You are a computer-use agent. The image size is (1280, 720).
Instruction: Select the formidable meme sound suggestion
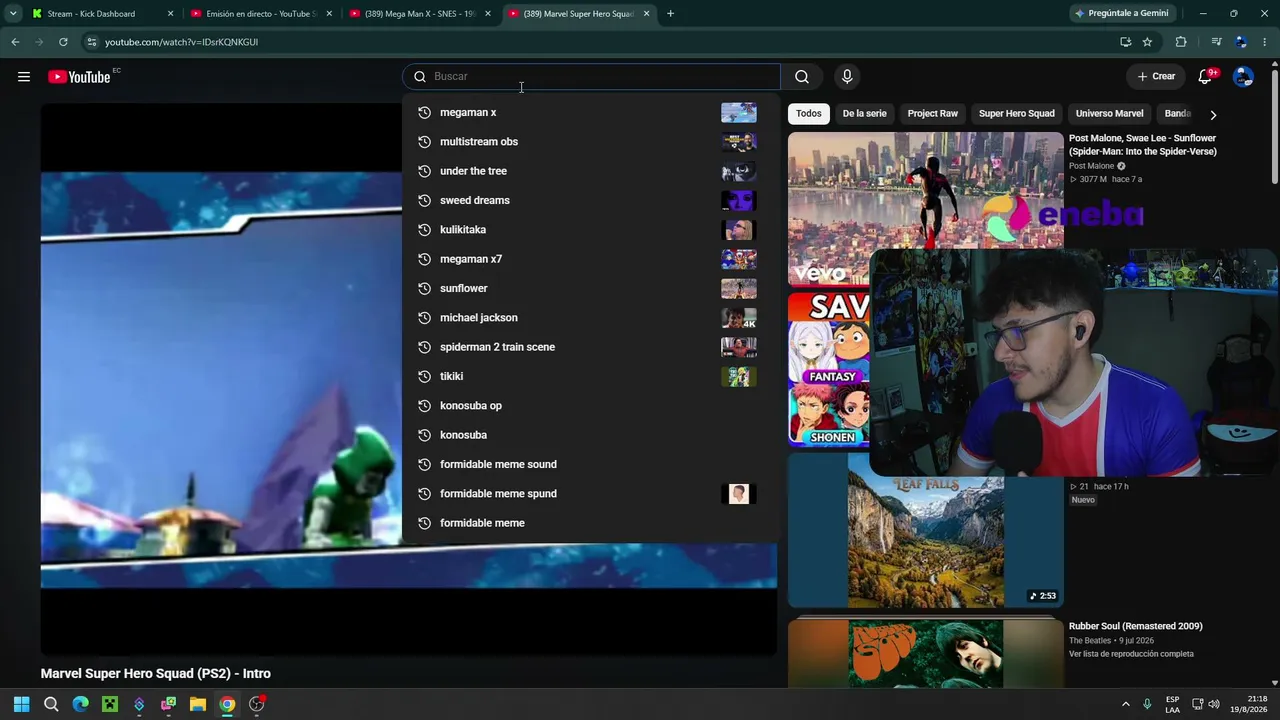[590, 465]
